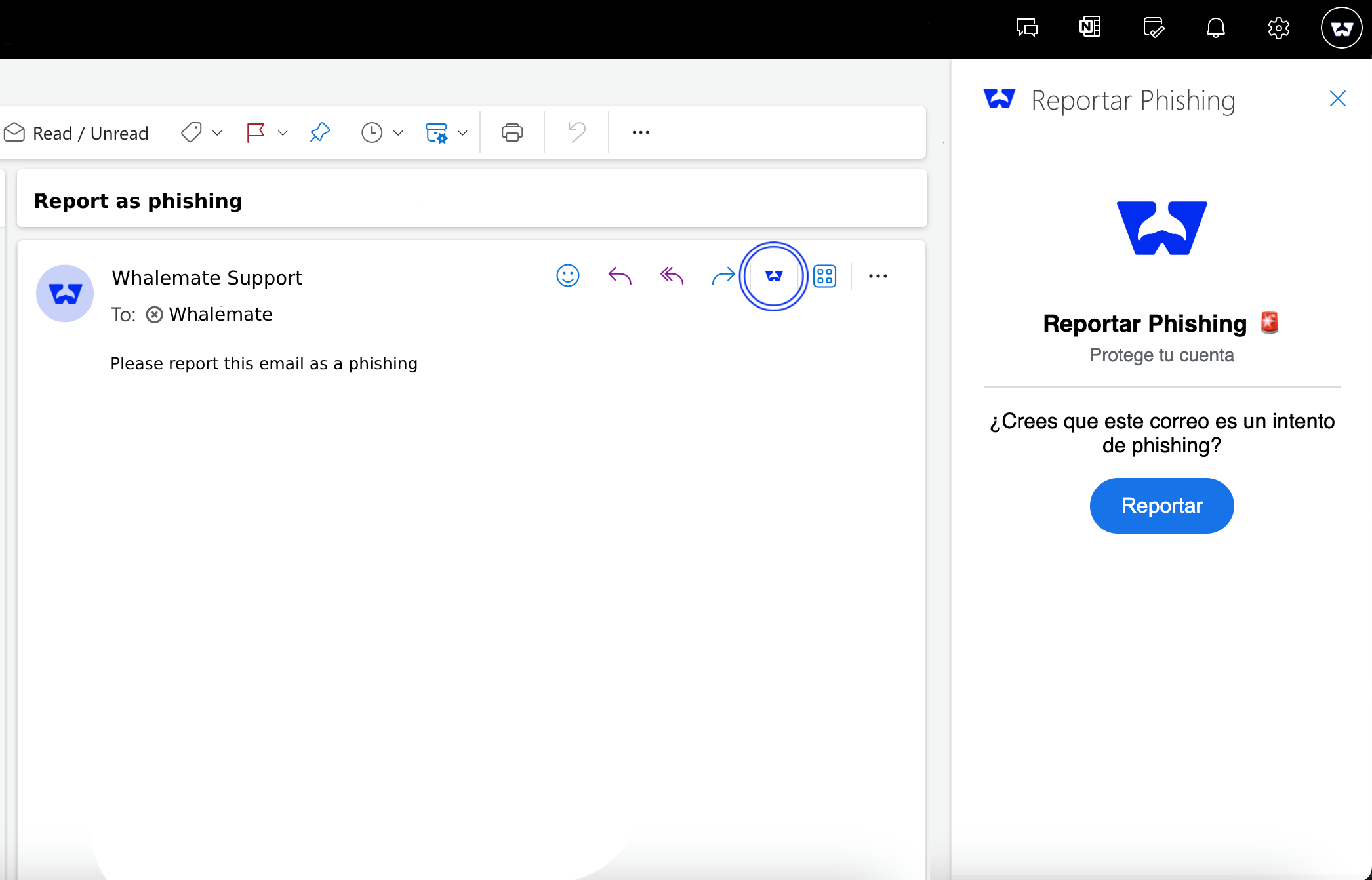Click the blue Reportar button

(x=1161, y=506)
